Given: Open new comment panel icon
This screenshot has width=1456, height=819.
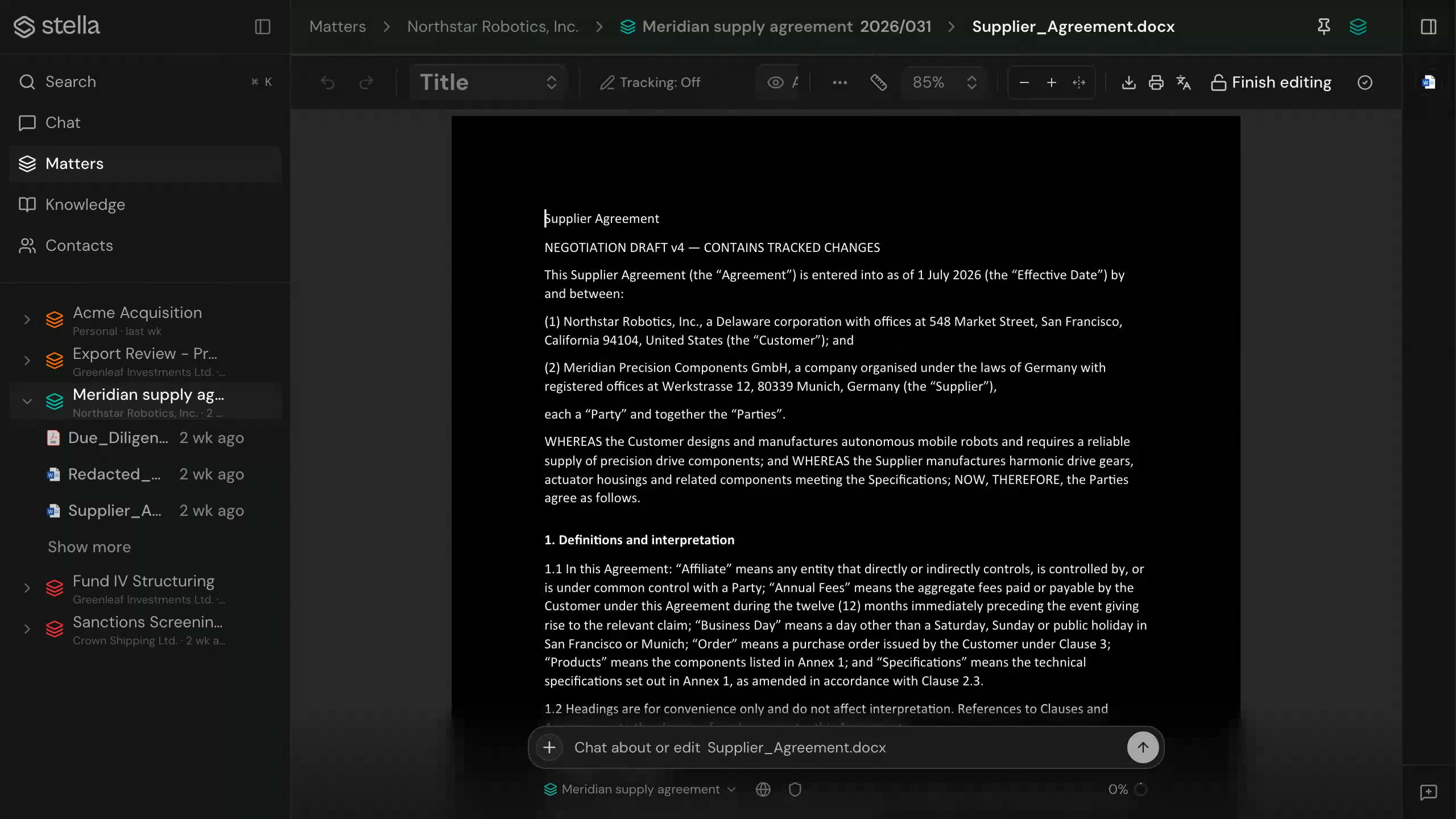Looking at the screenshot, I should (1428, 792).
